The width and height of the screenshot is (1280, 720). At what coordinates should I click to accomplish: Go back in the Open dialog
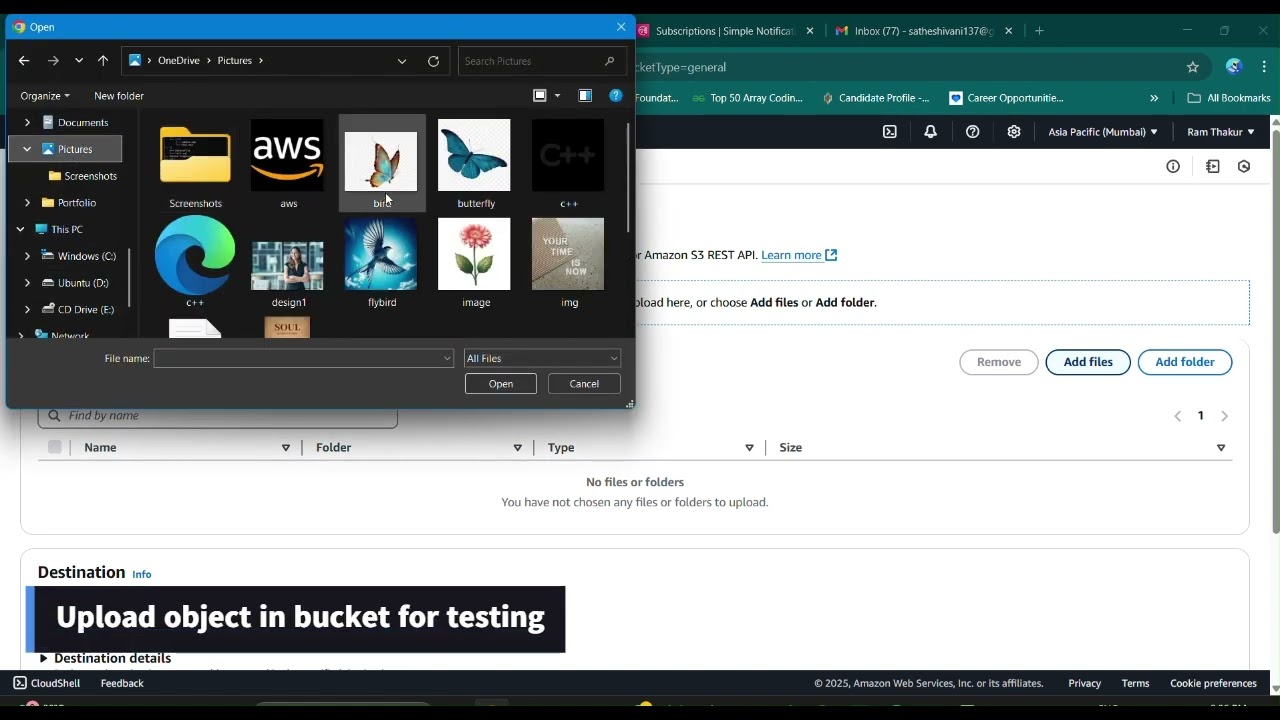coord(24,61)
